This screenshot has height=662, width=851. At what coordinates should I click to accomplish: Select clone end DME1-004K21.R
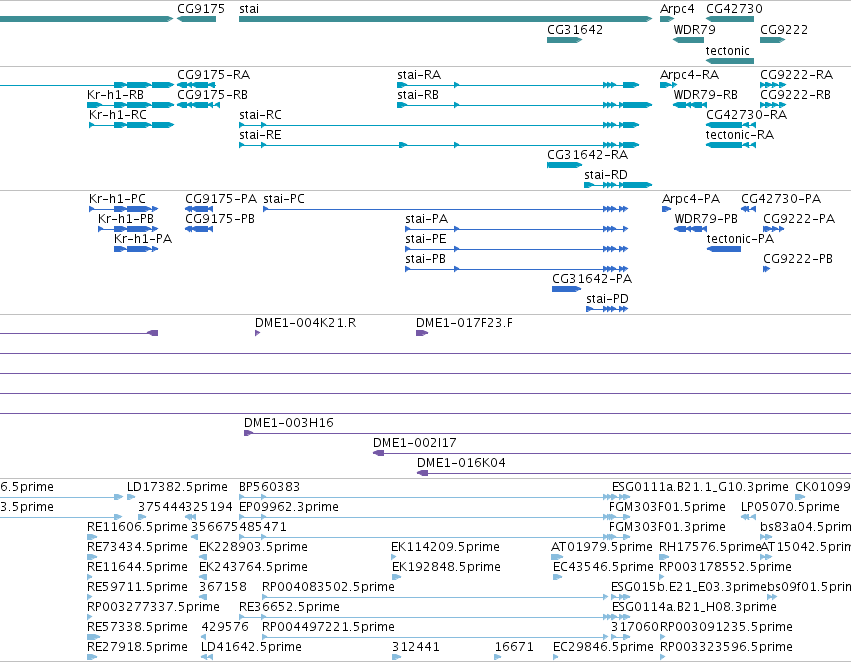257,333
